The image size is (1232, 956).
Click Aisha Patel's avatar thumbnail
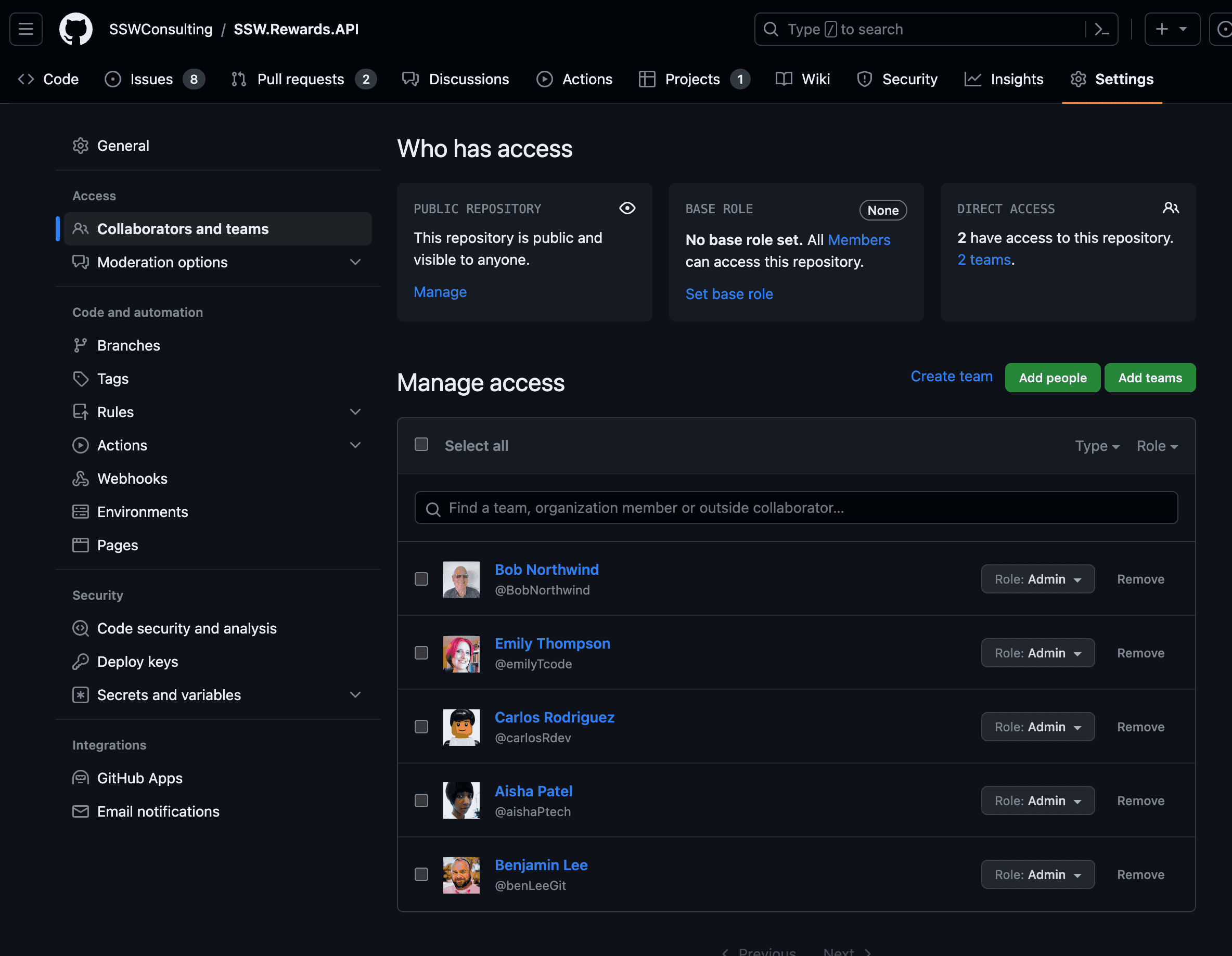tap(461, 800)
